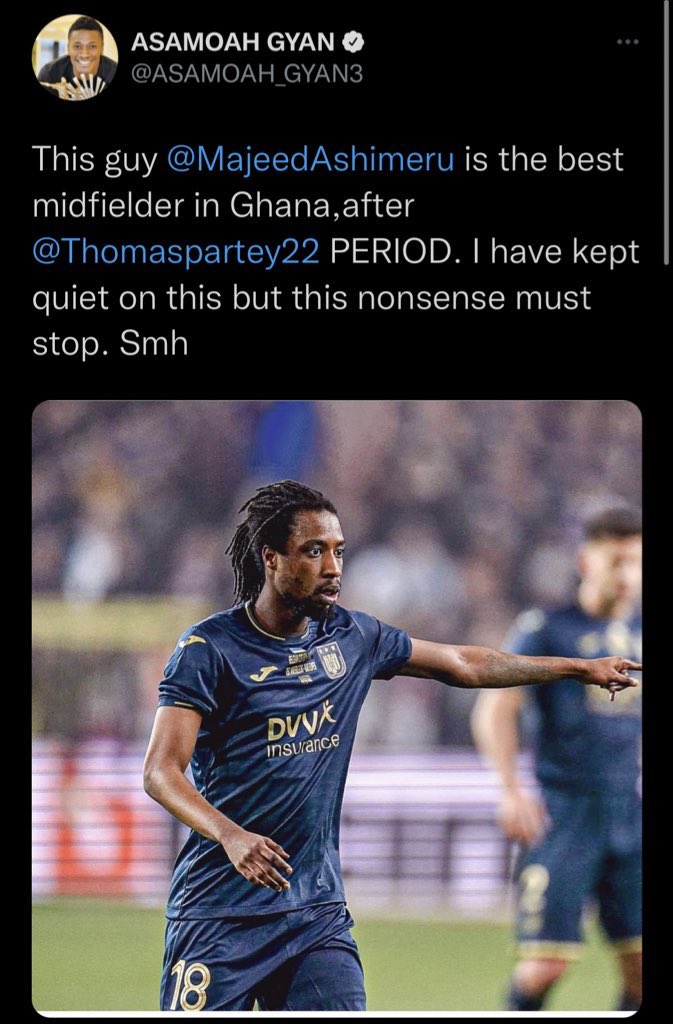The image size is (673, 1024).
Task: Open the ASAMOAH GYAN display name
Action: [233, 42]
